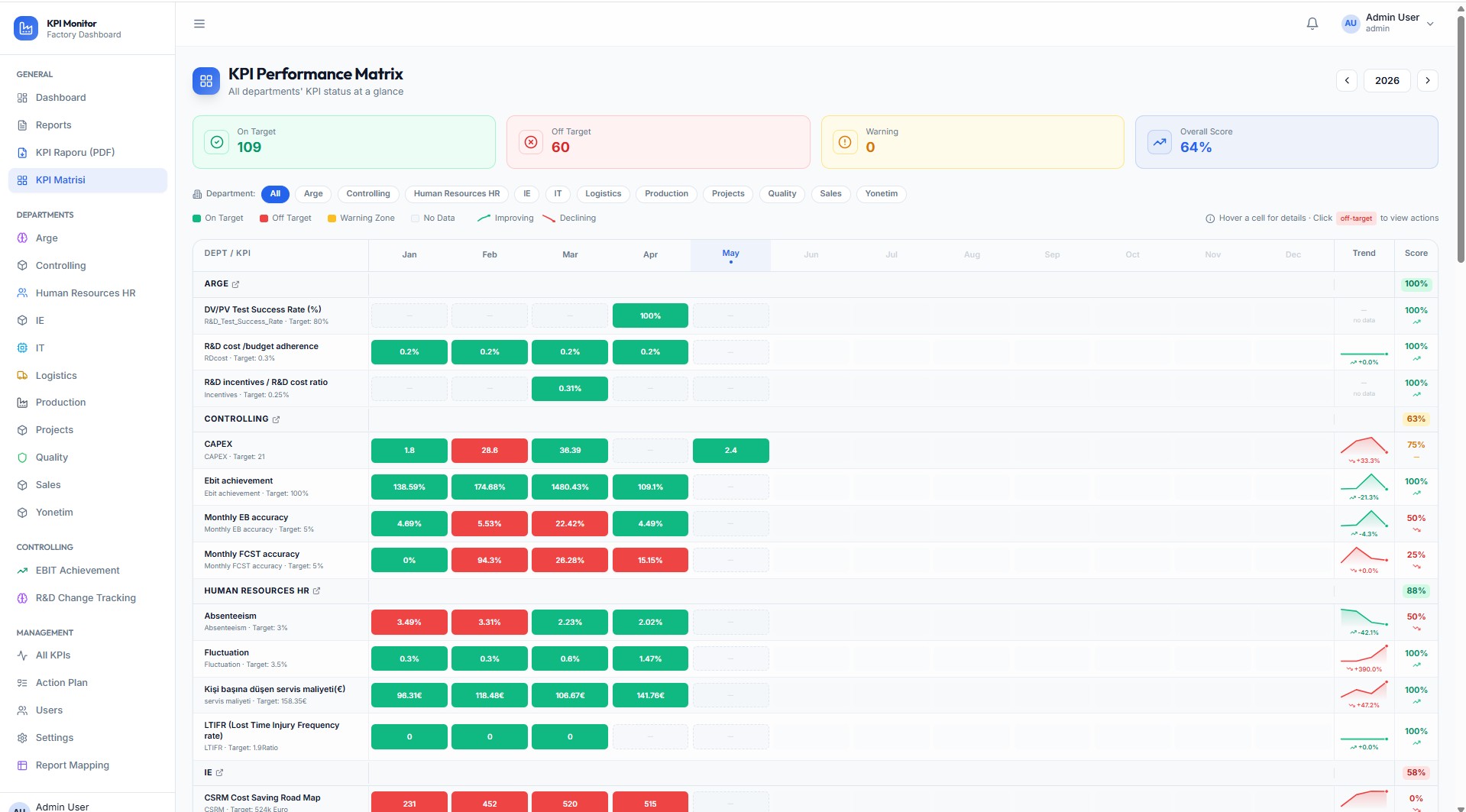The height and width of the screenshot is (812, 1466).
Task: Click the Off Target red legend swatch
Action: (264, 218)
